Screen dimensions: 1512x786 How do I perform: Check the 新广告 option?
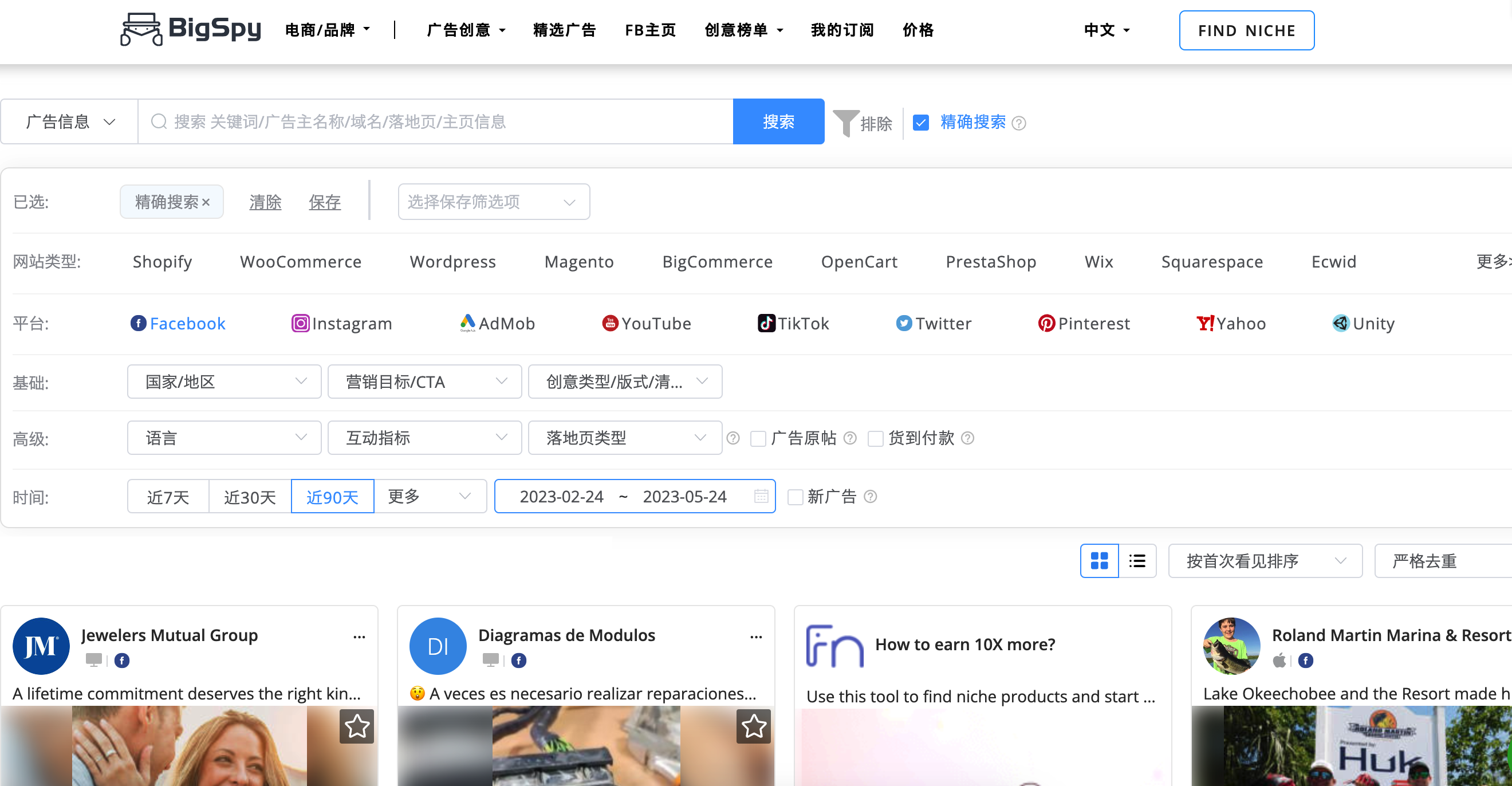[x=796, y=497]
